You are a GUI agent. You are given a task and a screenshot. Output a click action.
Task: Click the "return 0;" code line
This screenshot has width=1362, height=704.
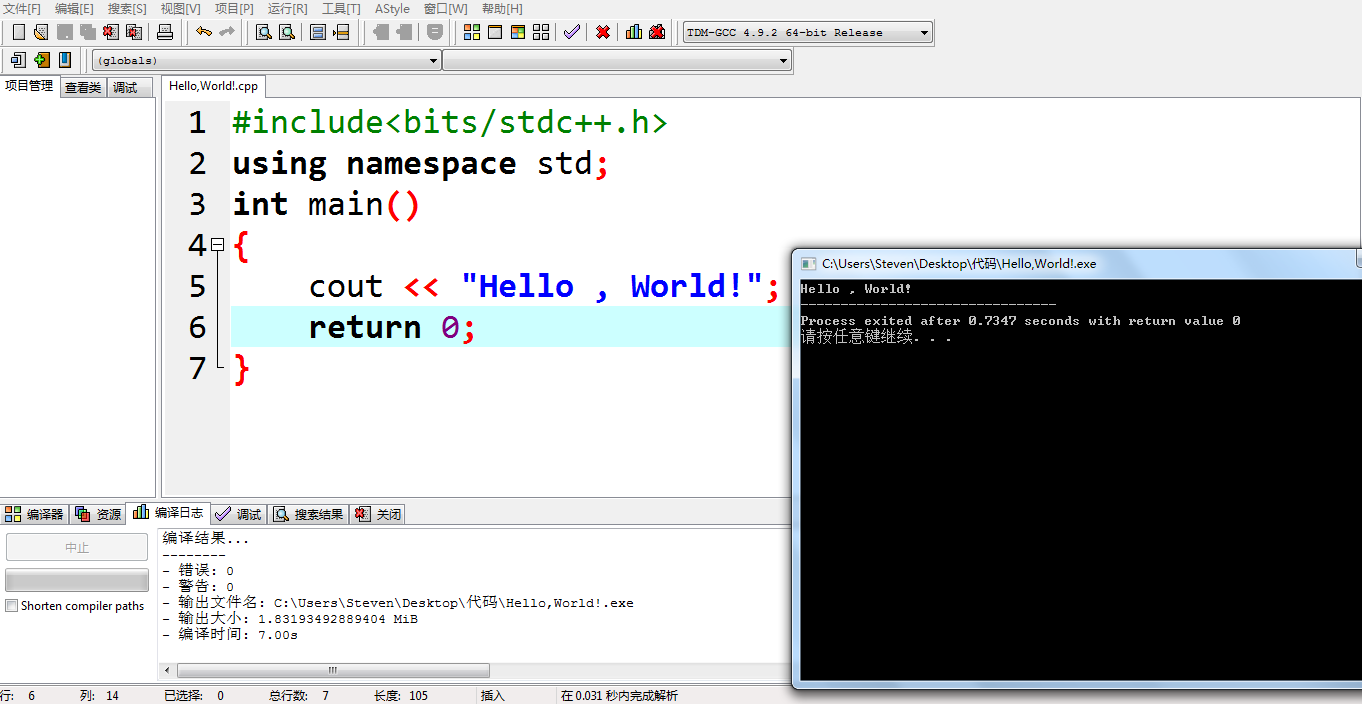392,327
